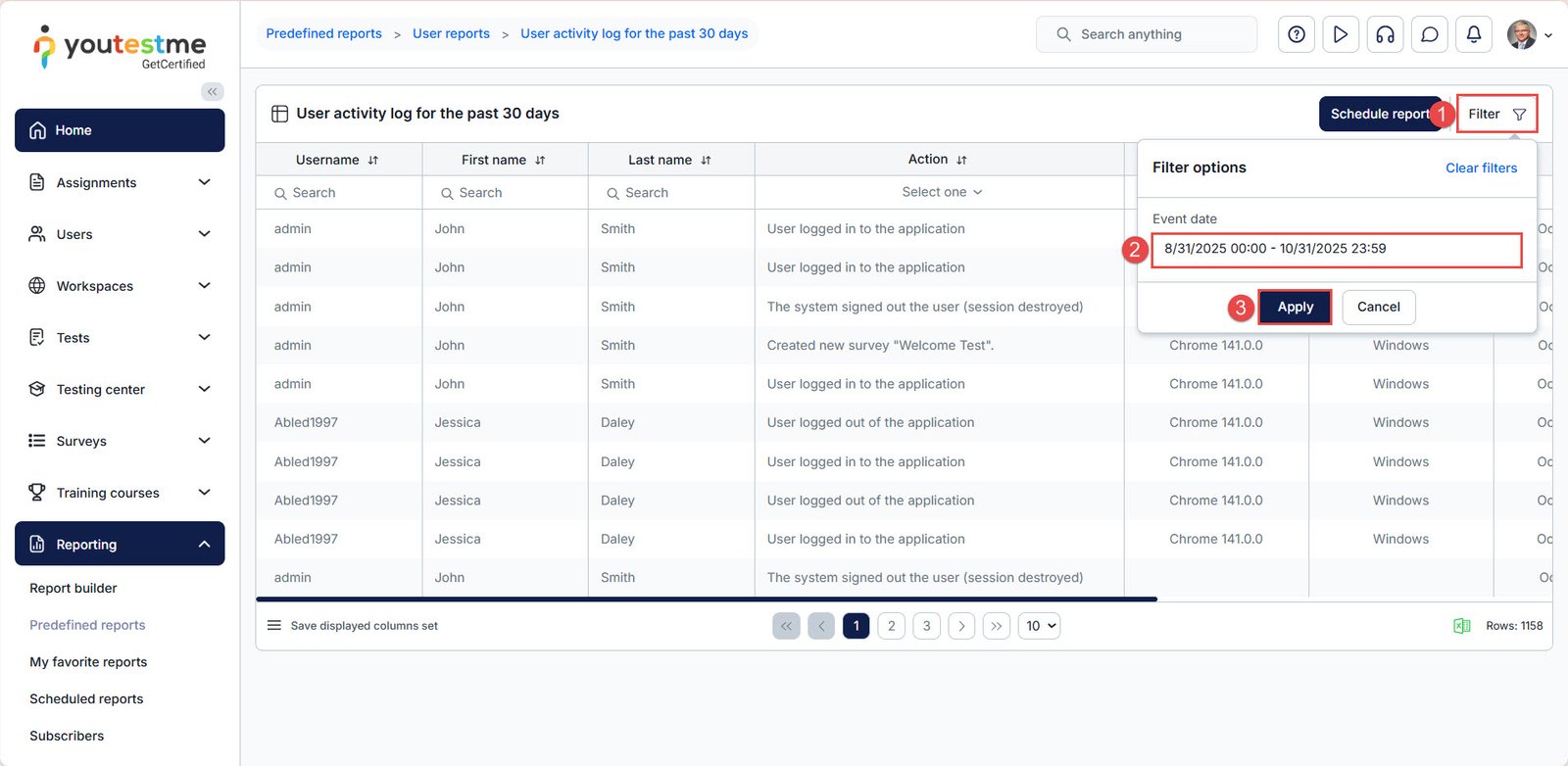Export report using the Excel icon
Viewport: 1568px width, 766px height.
(x=1461, y=626)
